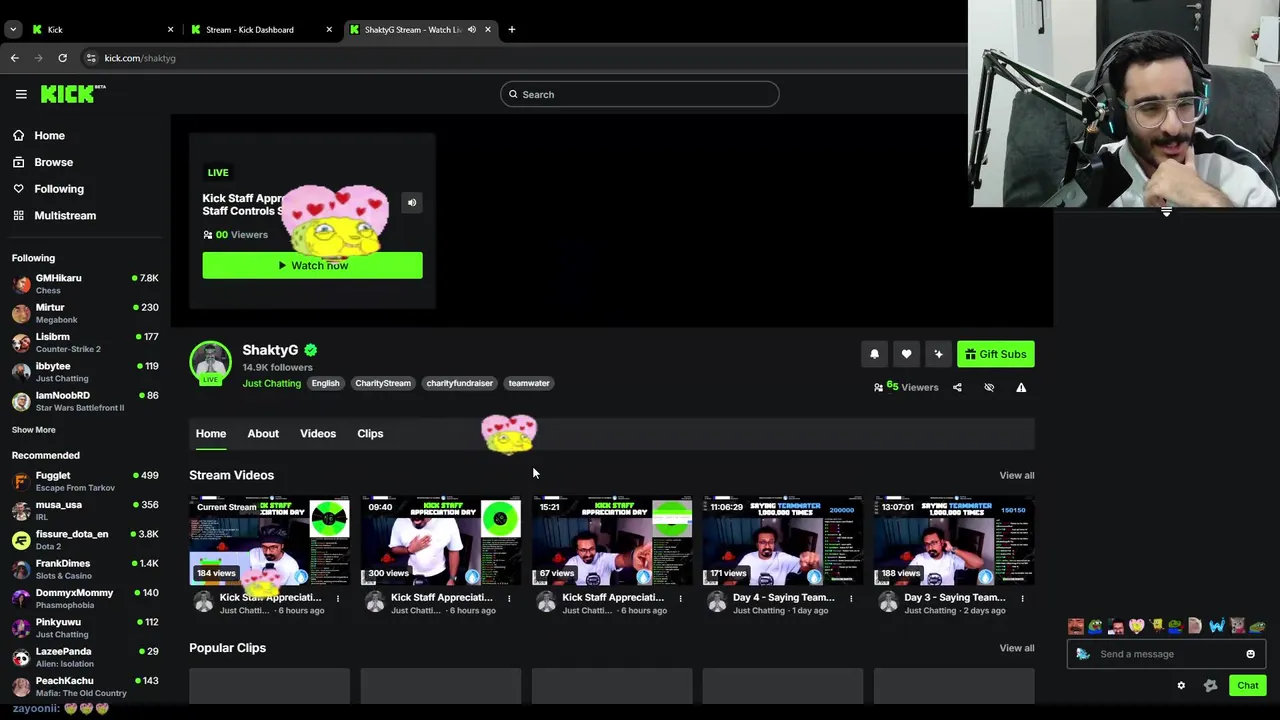Open options menu for Day 3 video

click(1022, 598)
